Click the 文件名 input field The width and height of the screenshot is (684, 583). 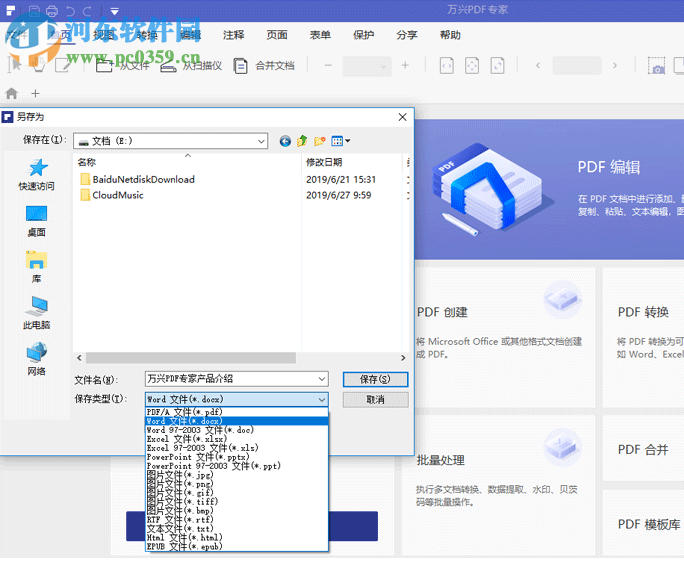tap(231, 379)
